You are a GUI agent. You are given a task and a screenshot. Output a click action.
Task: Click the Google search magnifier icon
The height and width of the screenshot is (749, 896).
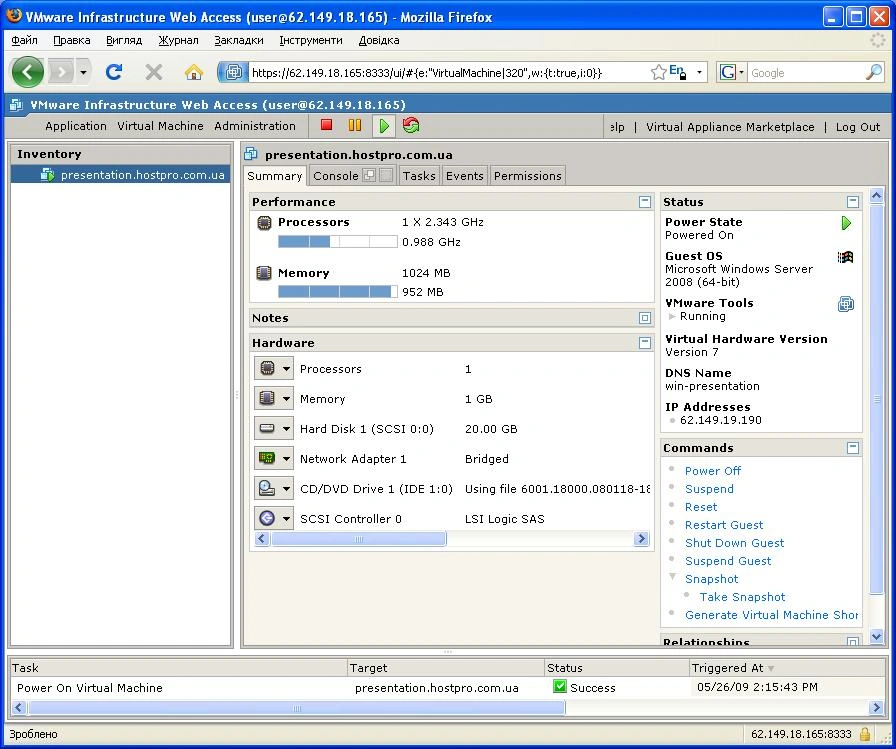[x=874, y=72]
